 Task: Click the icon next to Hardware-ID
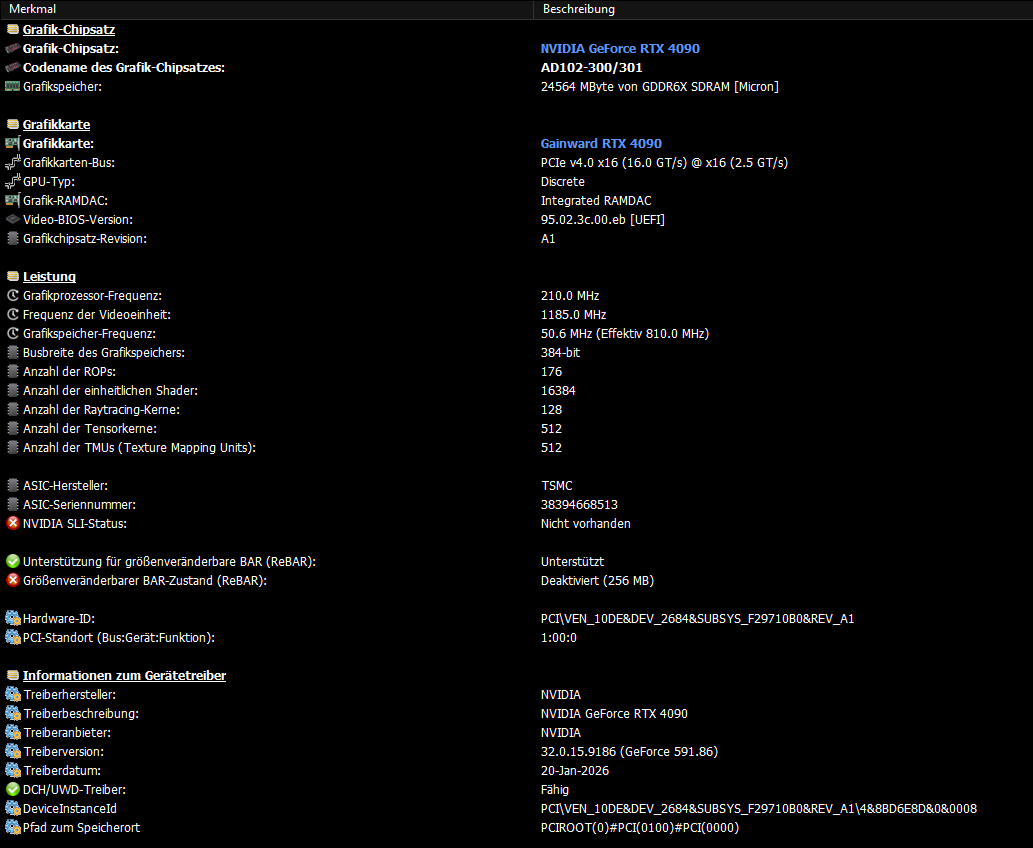coord(12,618)
